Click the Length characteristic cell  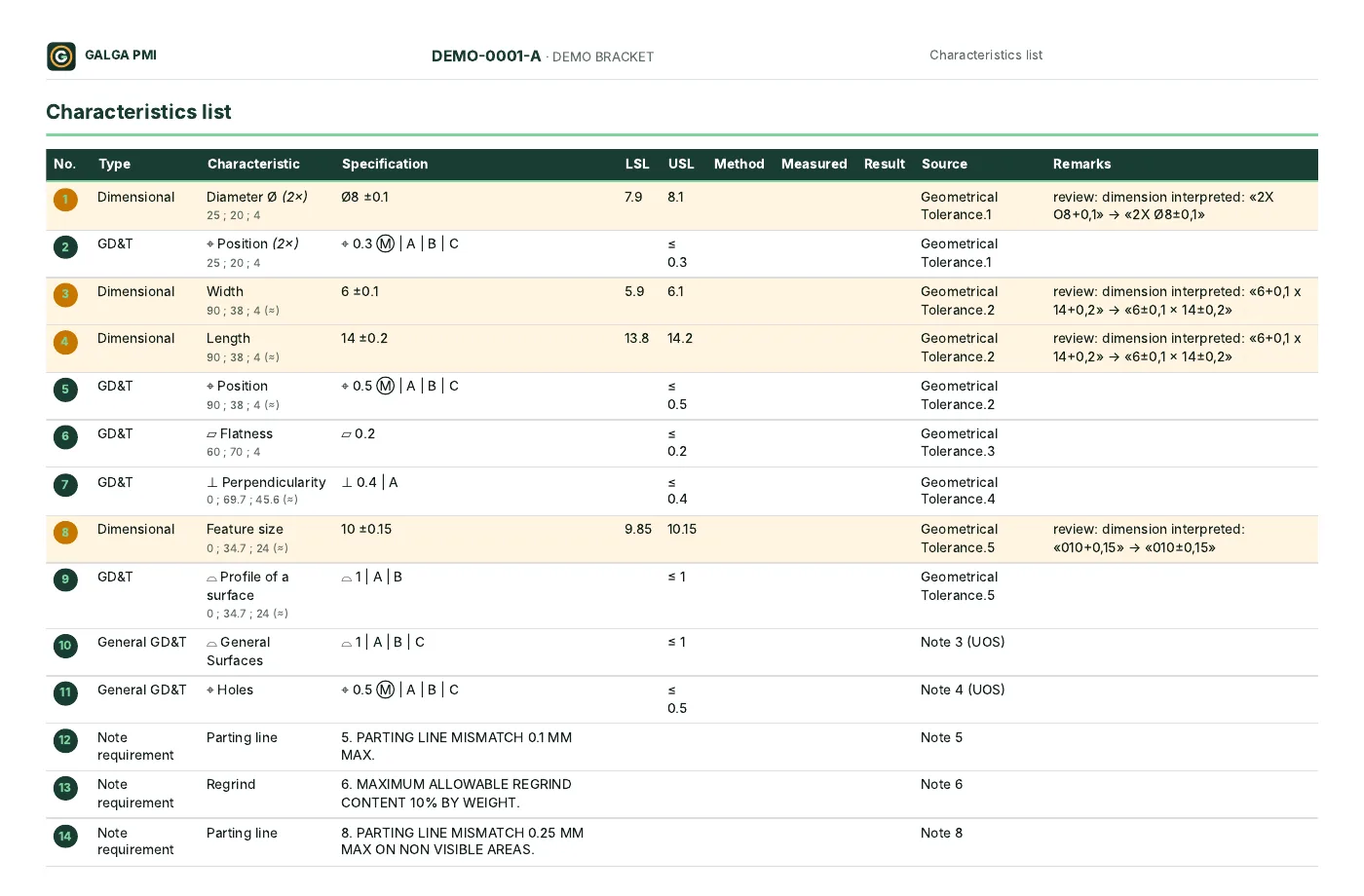229,339
